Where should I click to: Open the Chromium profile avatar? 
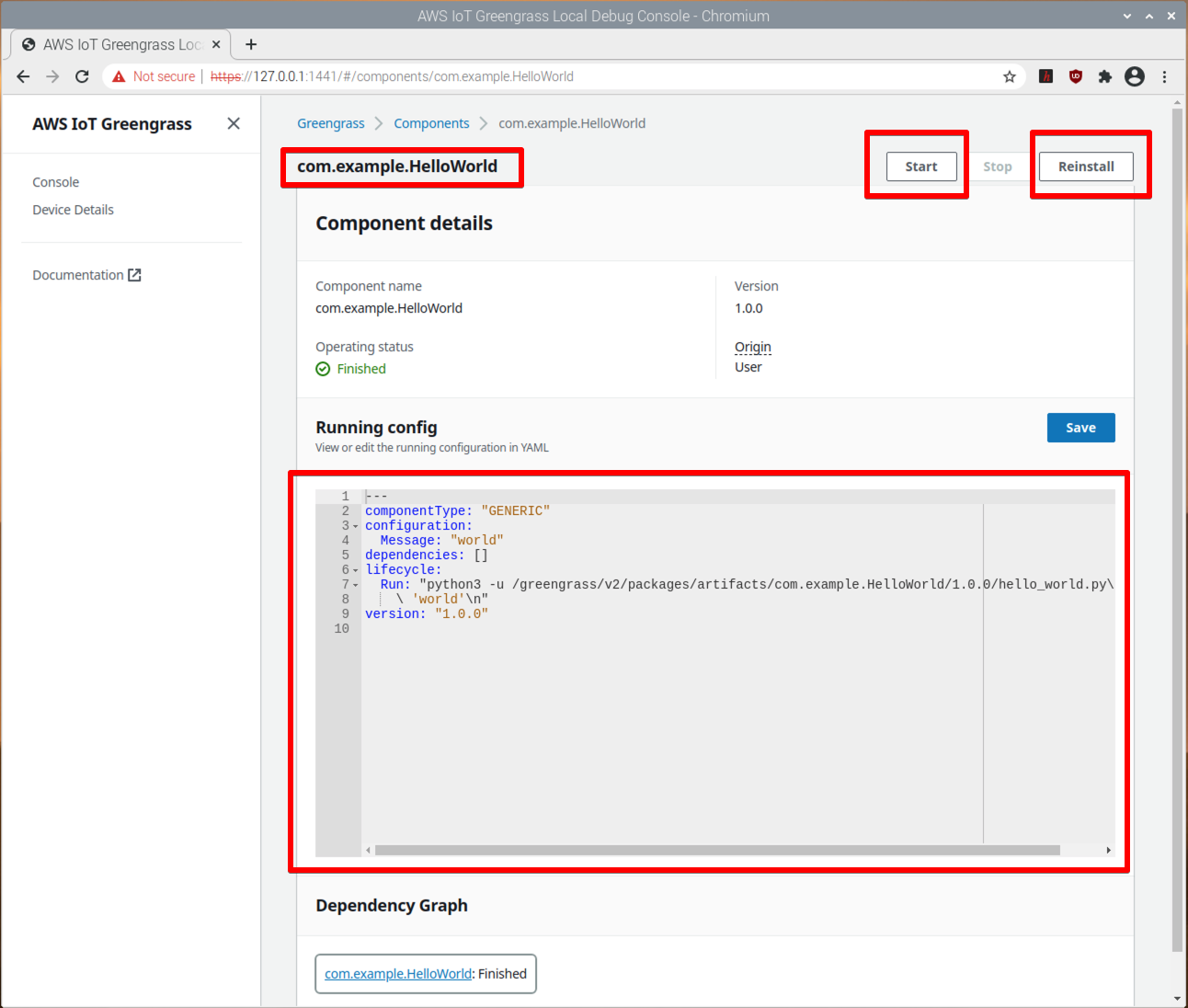click(1134, 76)
